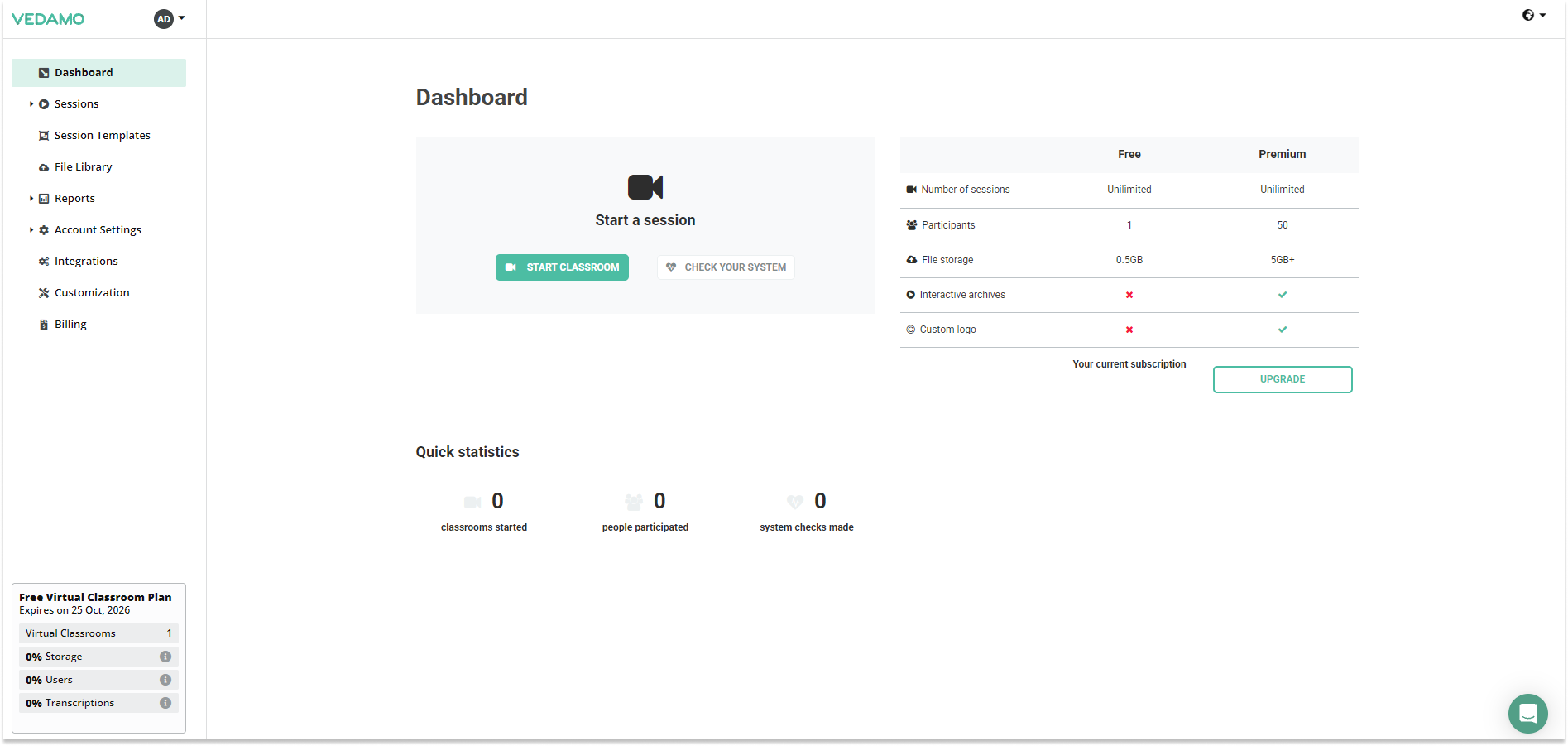1568x746 pixels.
Task: Open the language globe dropdown
Action: (1534, 15)
